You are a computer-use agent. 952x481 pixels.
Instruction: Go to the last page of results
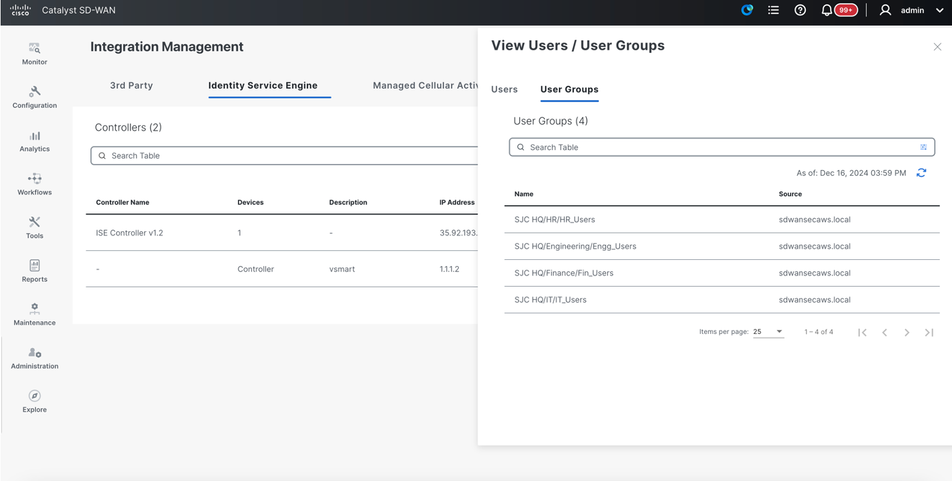coord(929,332)
